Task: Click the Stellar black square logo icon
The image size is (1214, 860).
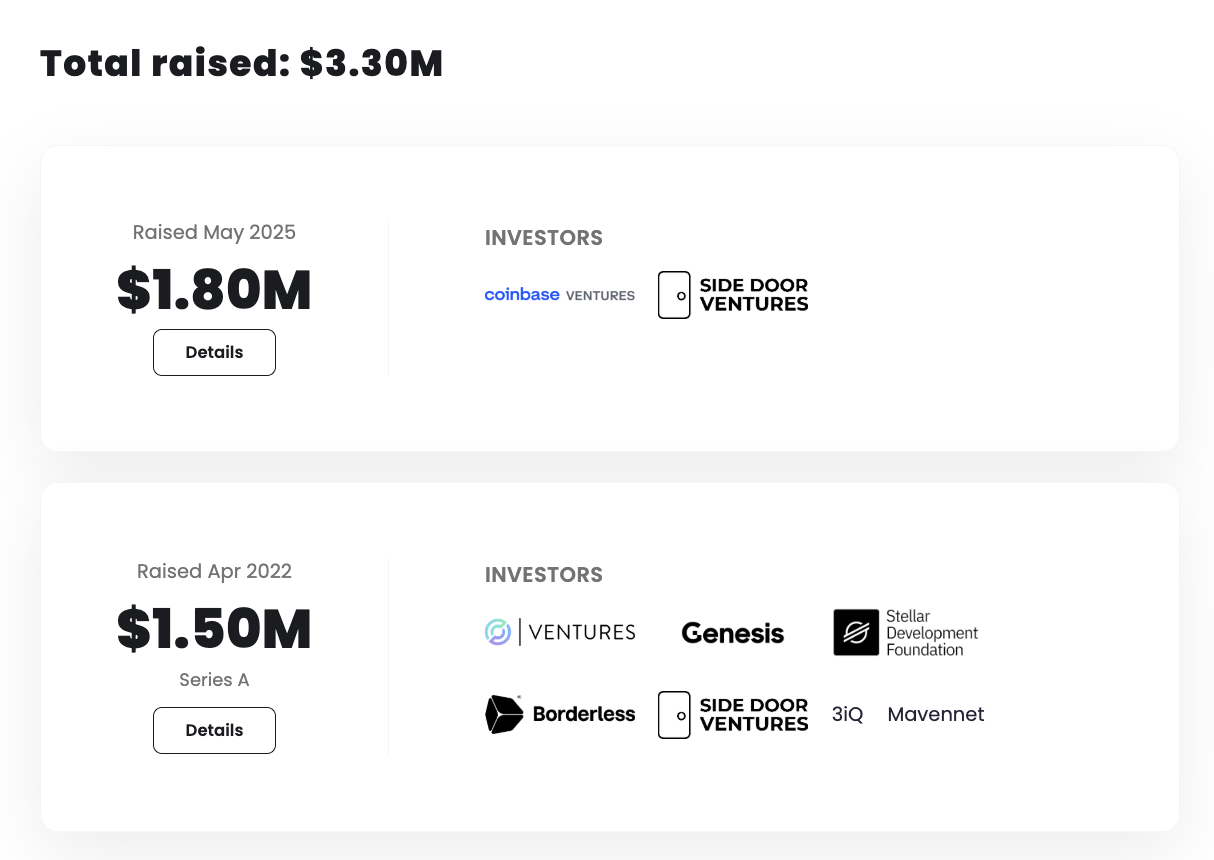Action: point(856,633)
